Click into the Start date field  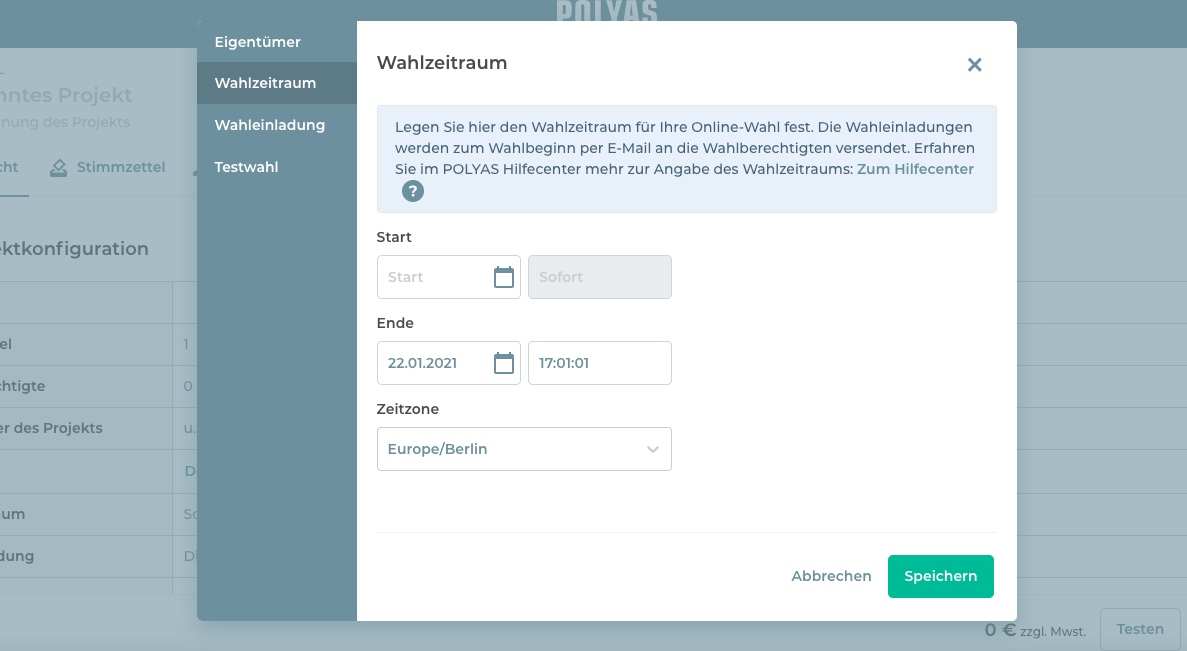point(435,277)
